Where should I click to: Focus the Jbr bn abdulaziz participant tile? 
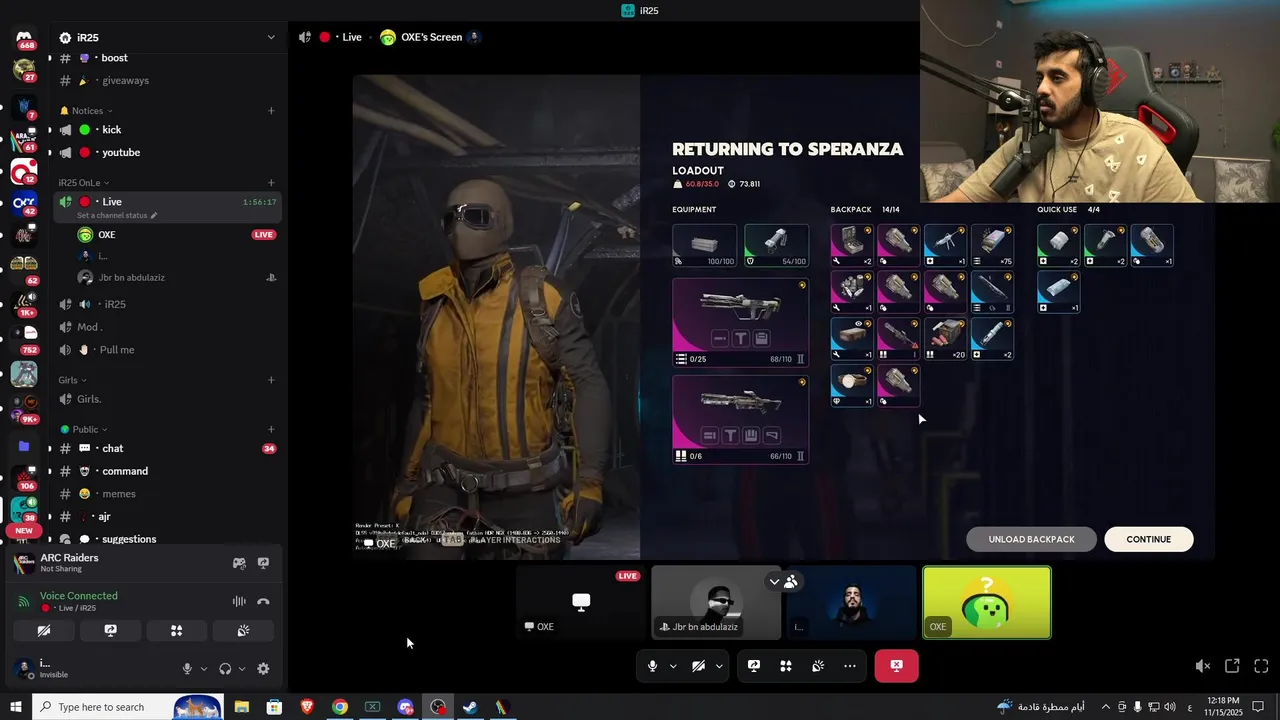(x=716, y=603)
